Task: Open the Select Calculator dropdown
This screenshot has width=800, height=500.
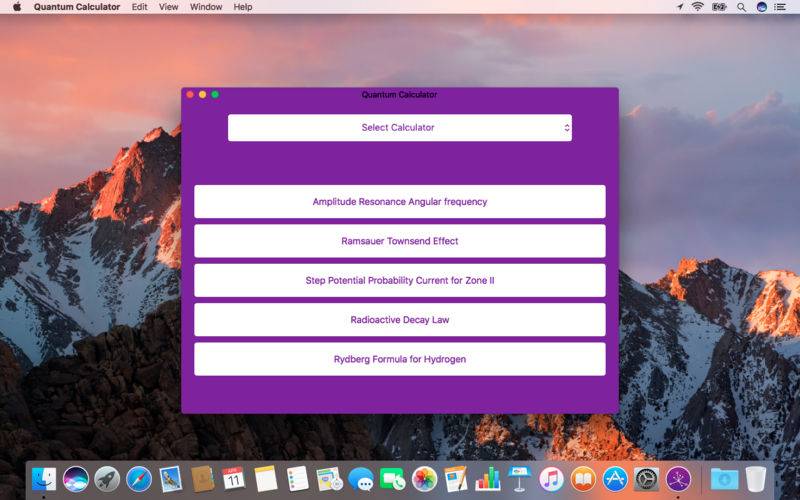Action: (399, 128)
